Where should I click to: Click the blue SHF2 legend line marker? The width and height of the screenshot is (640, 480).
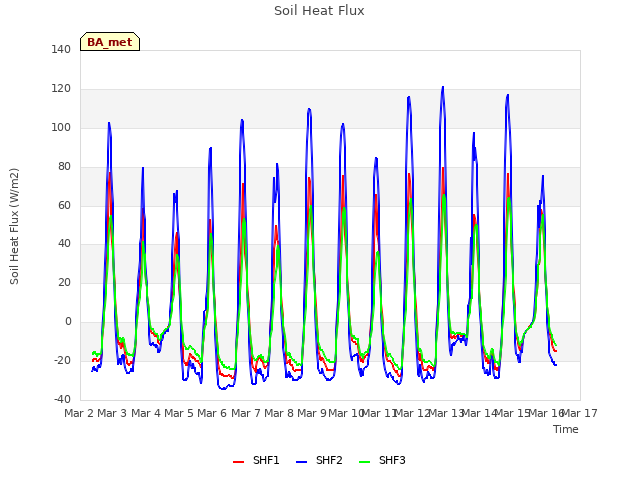click(x=301, y=462)
